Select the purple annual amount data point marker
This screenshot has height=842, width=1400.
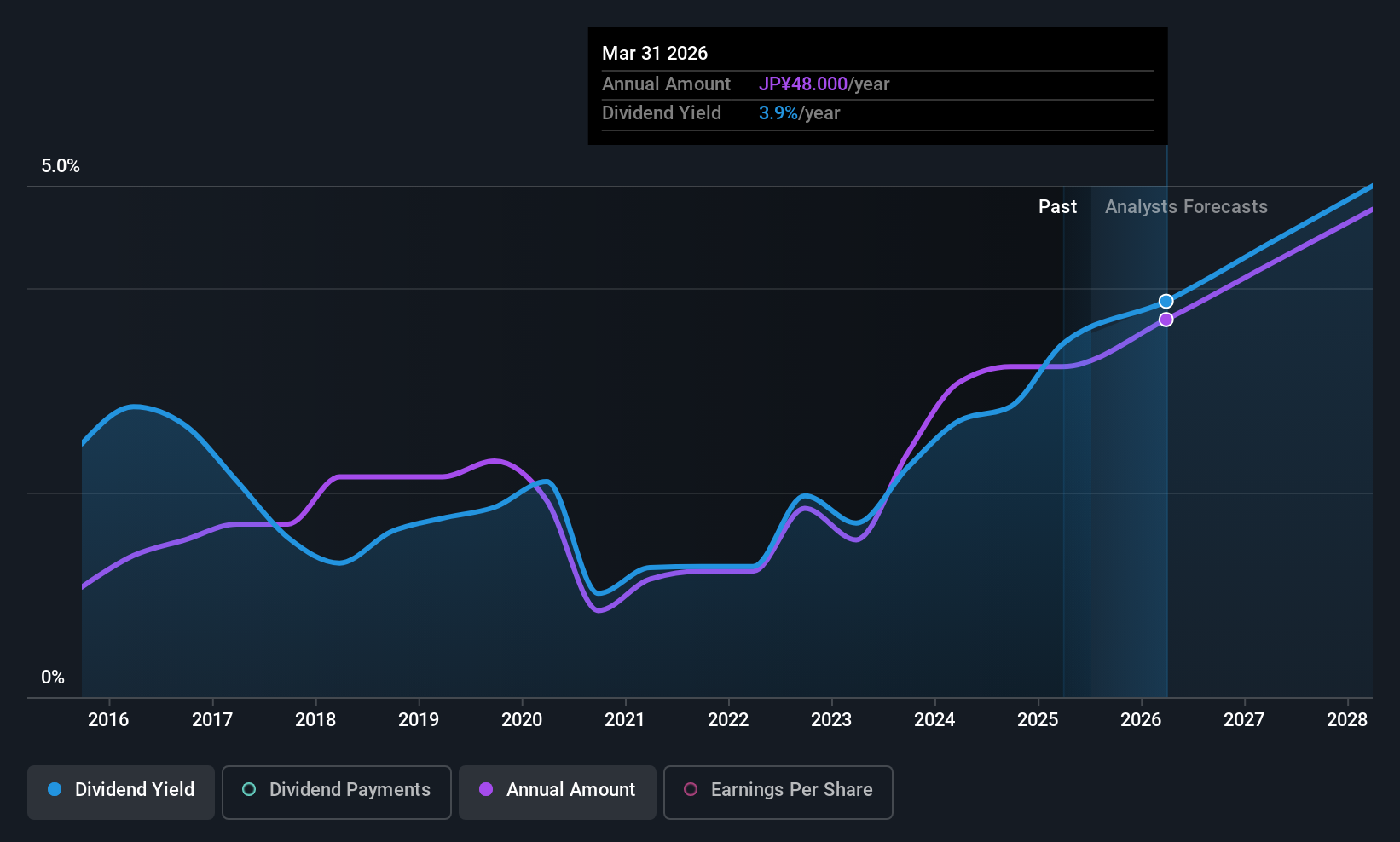(x=1166, y=320)
